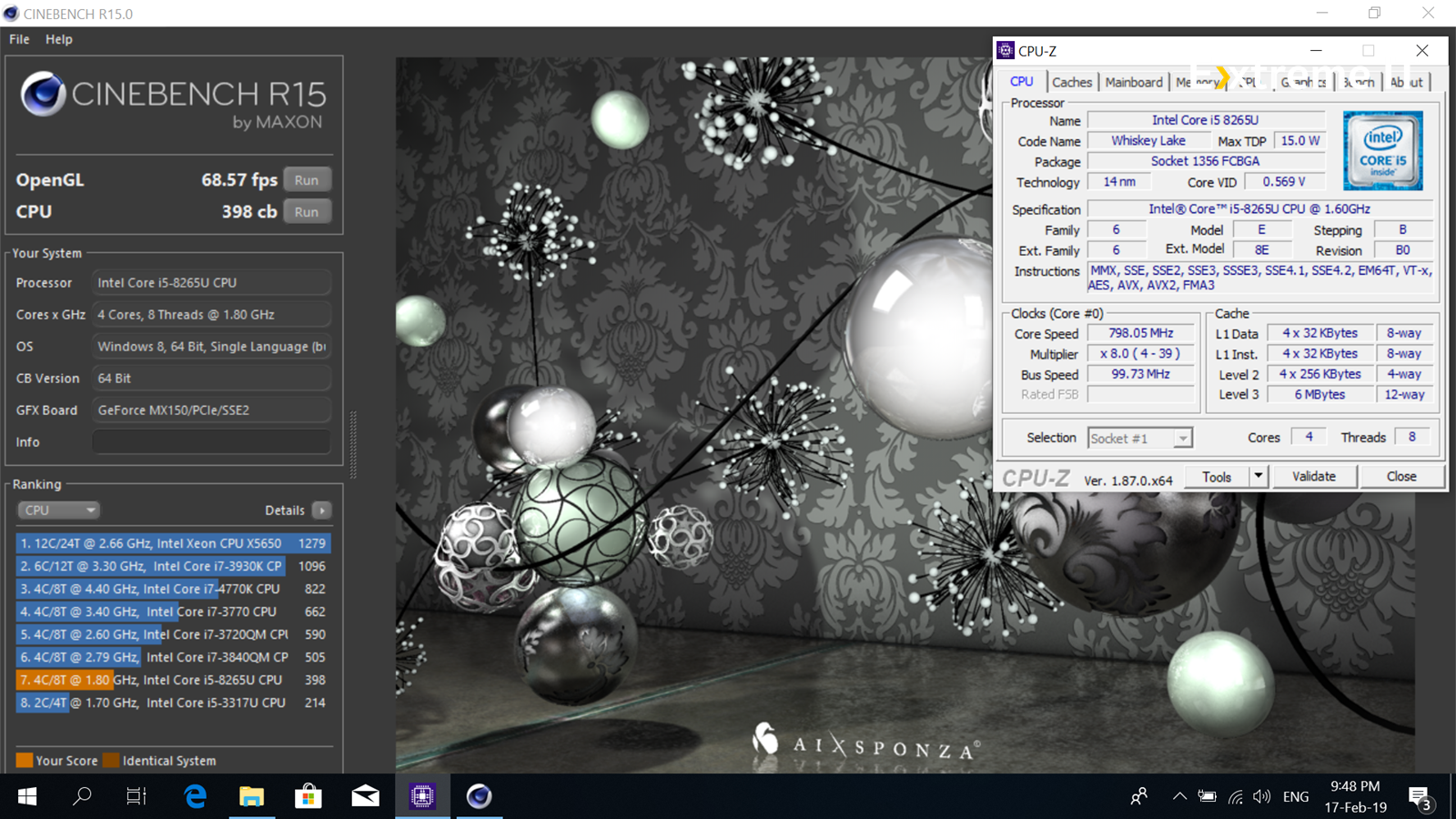Switch to the Caches tab in CPU-Z

tap(1072, 82)
